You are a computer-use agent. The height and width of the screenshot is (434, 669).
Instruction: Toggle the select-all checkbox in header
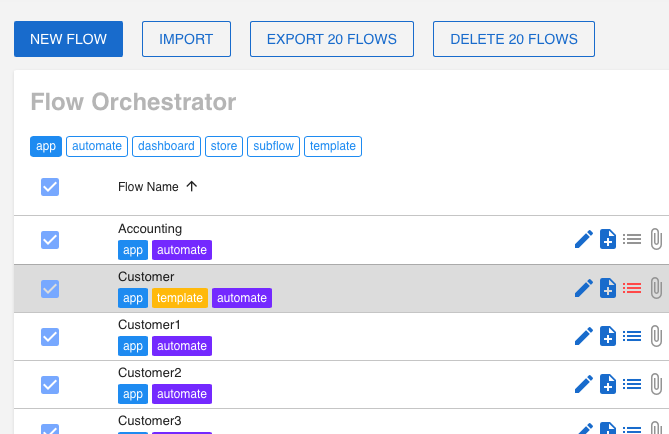(x=50, y=187)
